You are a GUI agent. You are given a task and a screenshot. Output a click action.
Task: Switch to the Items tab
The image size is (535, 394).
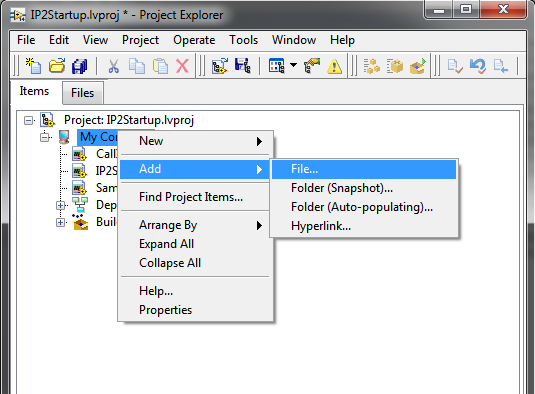[34, 91]
